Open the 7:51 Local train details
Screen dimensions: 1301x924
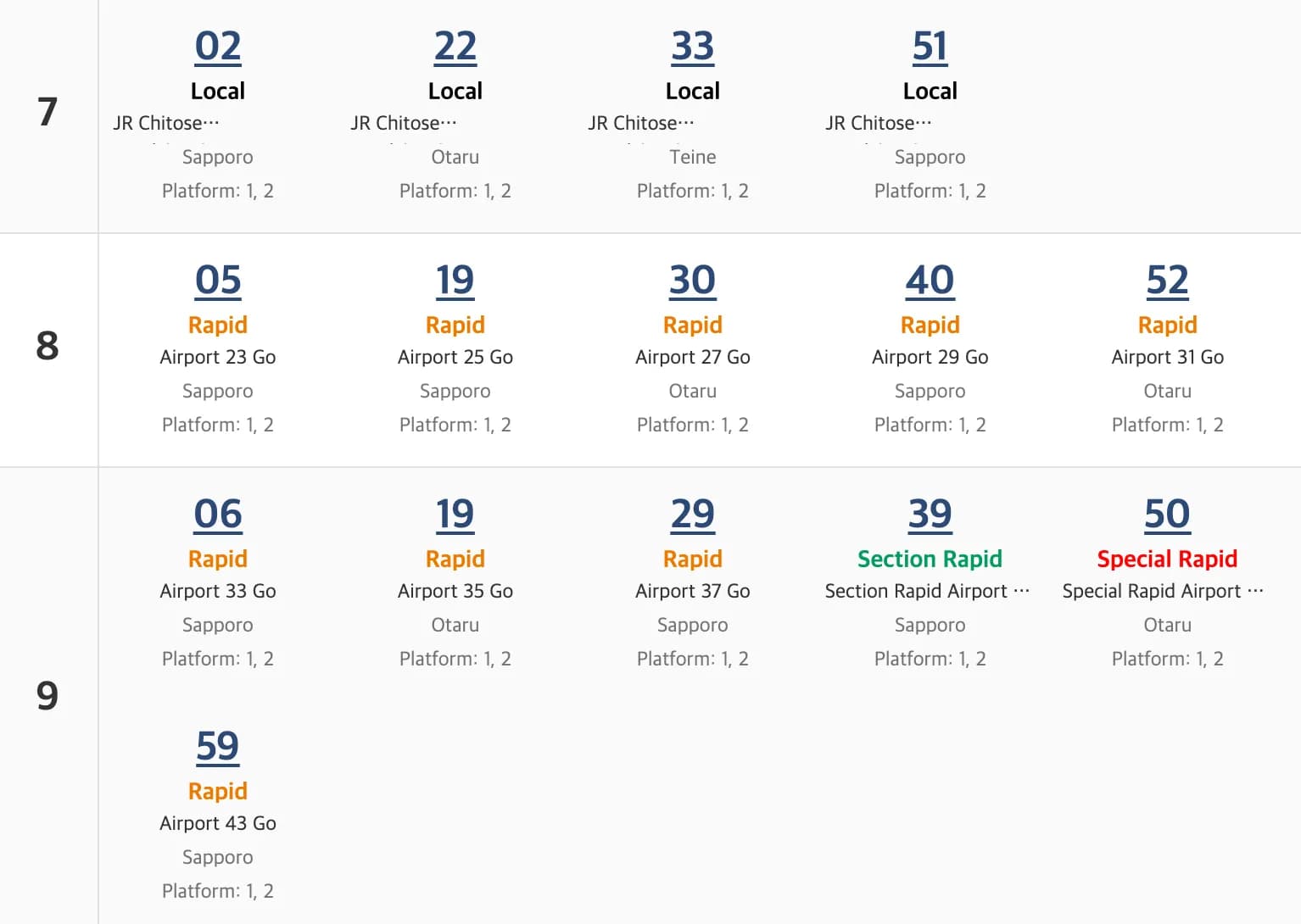pos(930,47)
